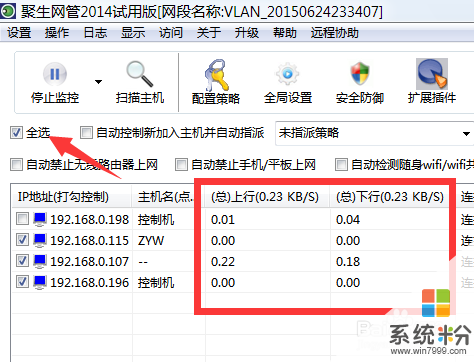Open the 访问 menu
474x362 pixels.
pos(171,33)
